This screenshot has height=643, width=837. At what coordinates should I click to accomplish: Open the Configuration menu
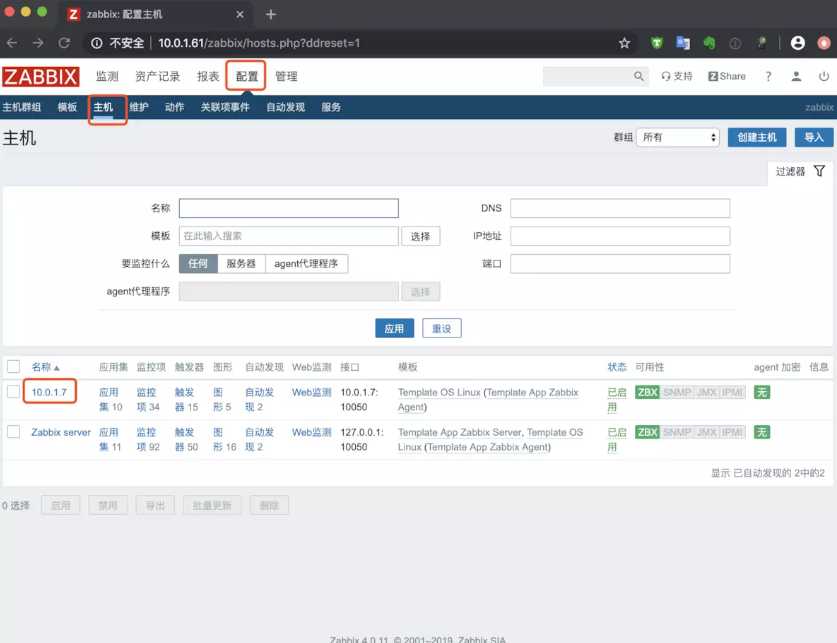(246, 76)
